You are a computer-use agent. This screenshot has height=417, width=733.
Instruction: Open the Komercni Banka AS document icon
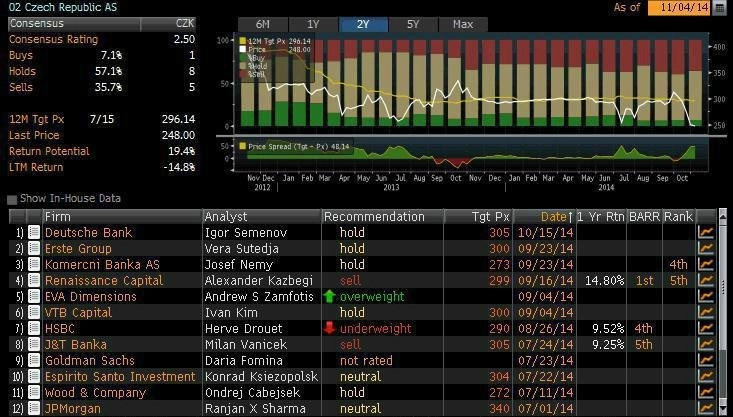point(34,264)
